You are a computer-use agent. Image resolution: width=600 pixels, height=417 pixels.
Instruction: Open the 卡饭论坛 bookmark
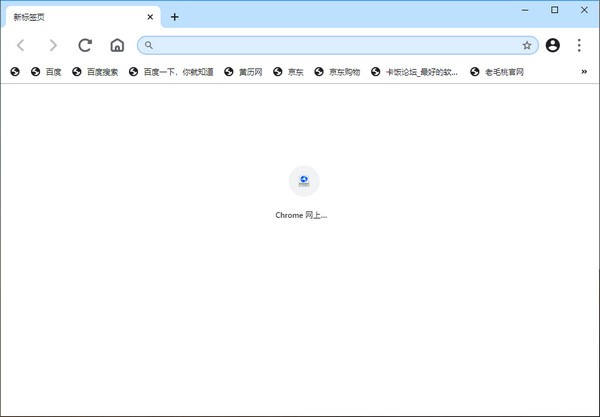click(414, 72)
